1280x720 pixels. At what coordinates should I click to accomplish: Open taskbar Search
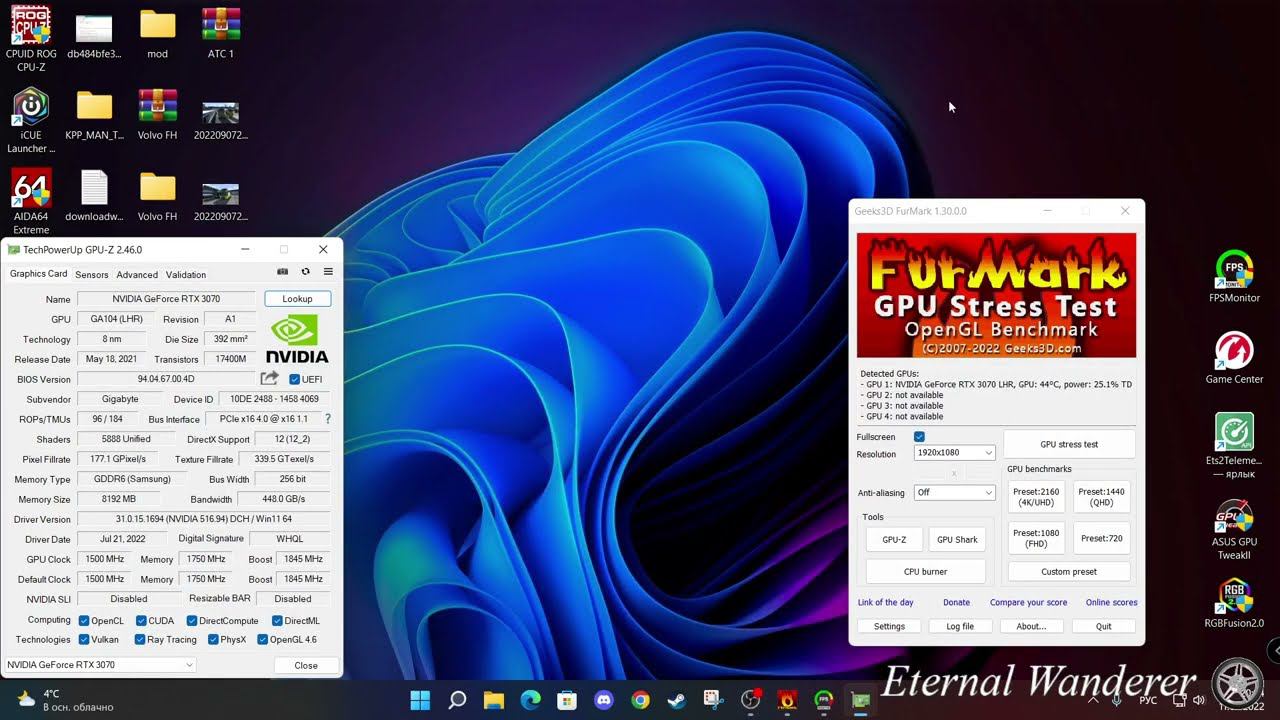457,700
